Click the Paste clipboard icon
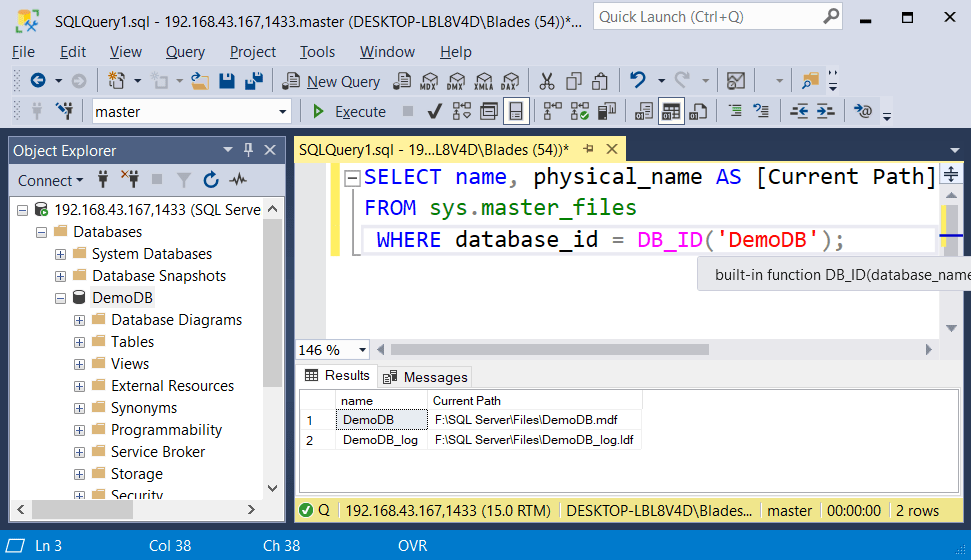The width and height of the screenshot is (971, 560). click(x=600, y=81)
